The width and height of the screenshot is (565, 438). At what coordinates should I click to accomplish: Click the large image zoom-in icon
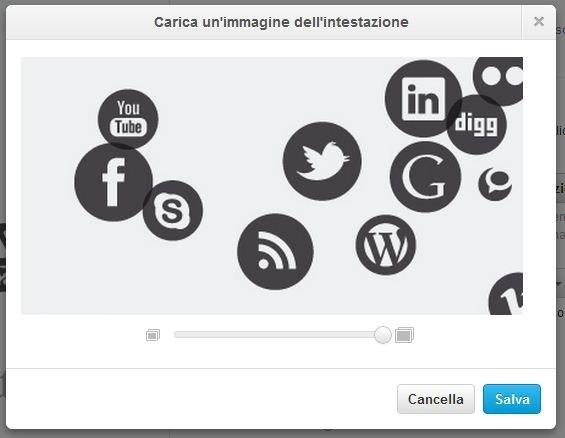pos(404,335)
